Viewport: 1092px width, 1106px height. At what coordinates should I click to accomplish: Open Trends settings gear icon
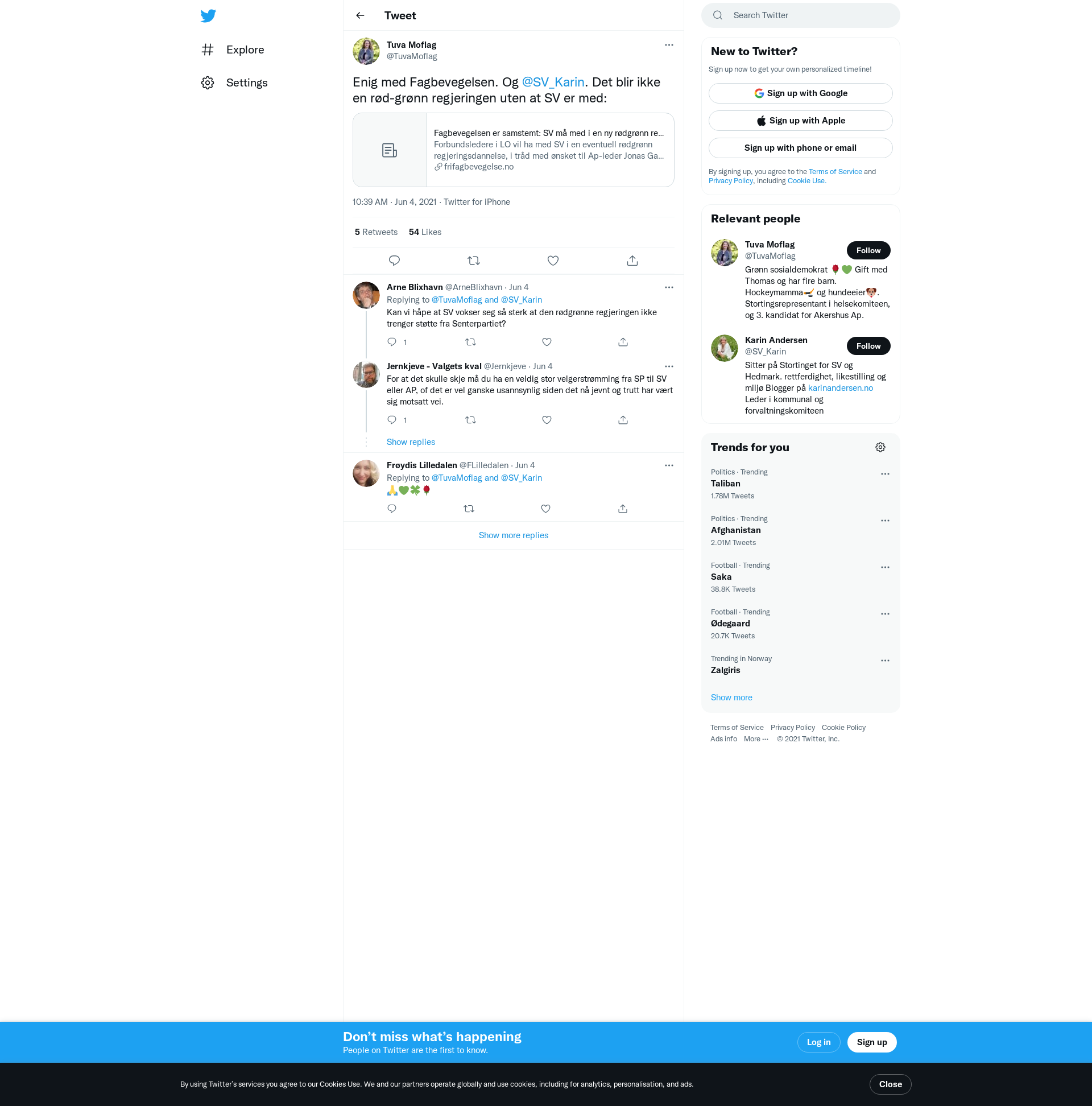(880, 448)
